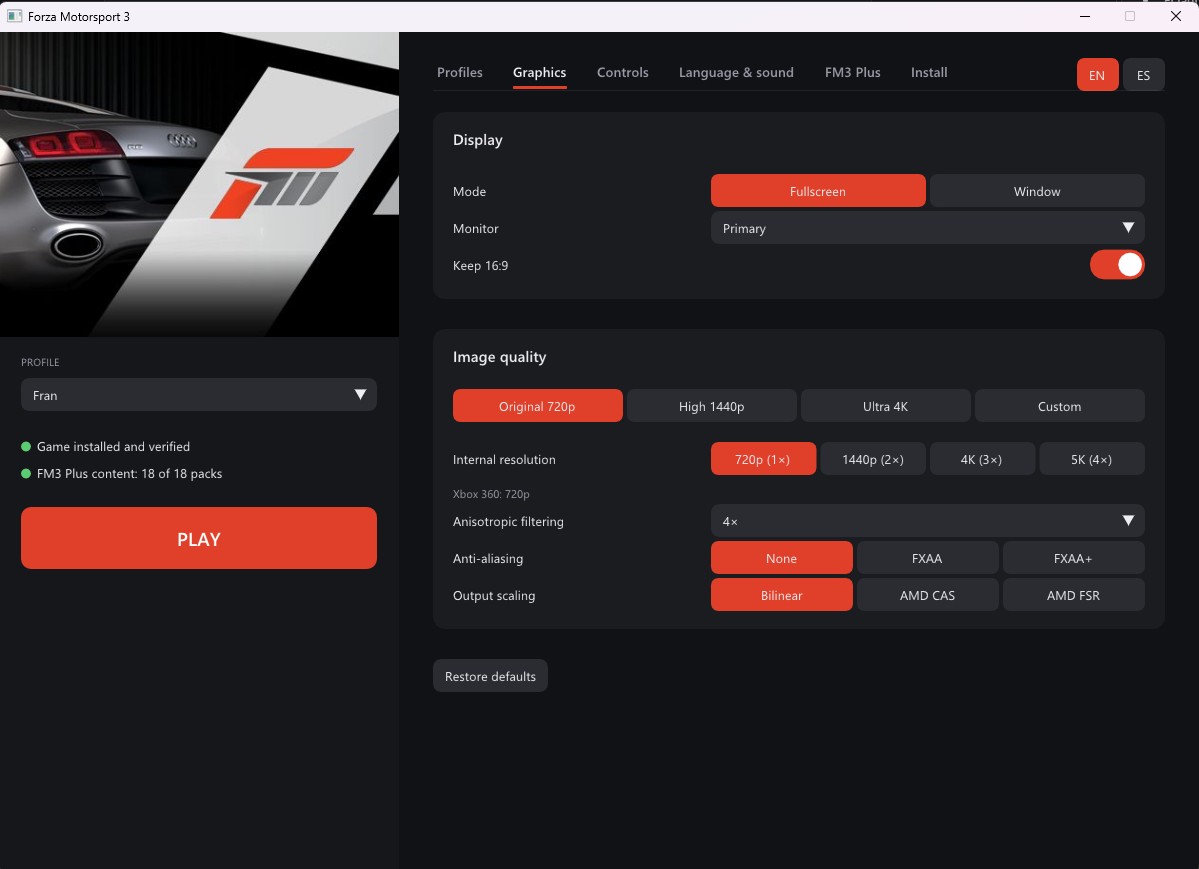1199x869 pixels.
Task: Open the Install tab
Action: coord(928,73)
